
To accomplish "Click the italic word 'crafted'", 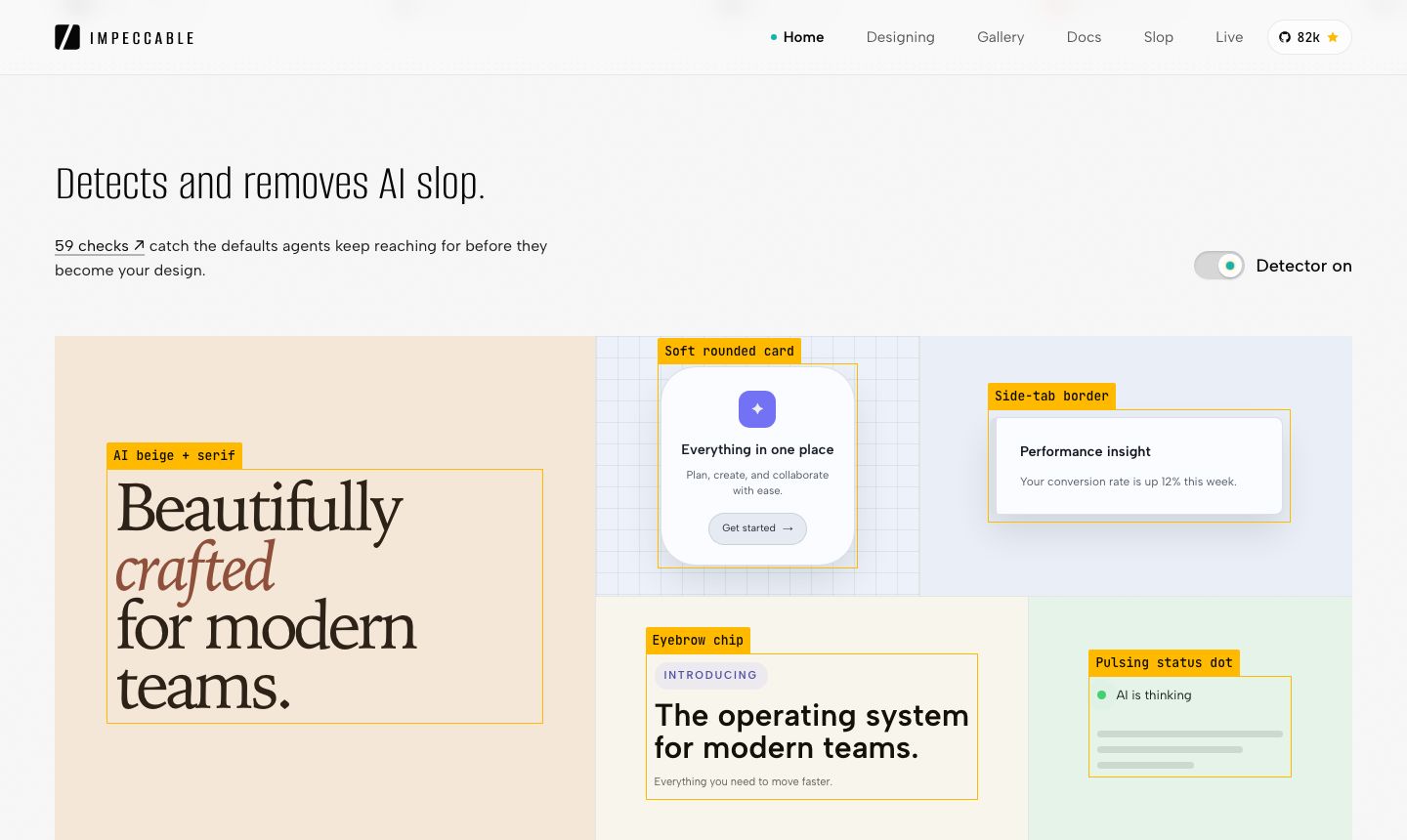I will point(195,568).
